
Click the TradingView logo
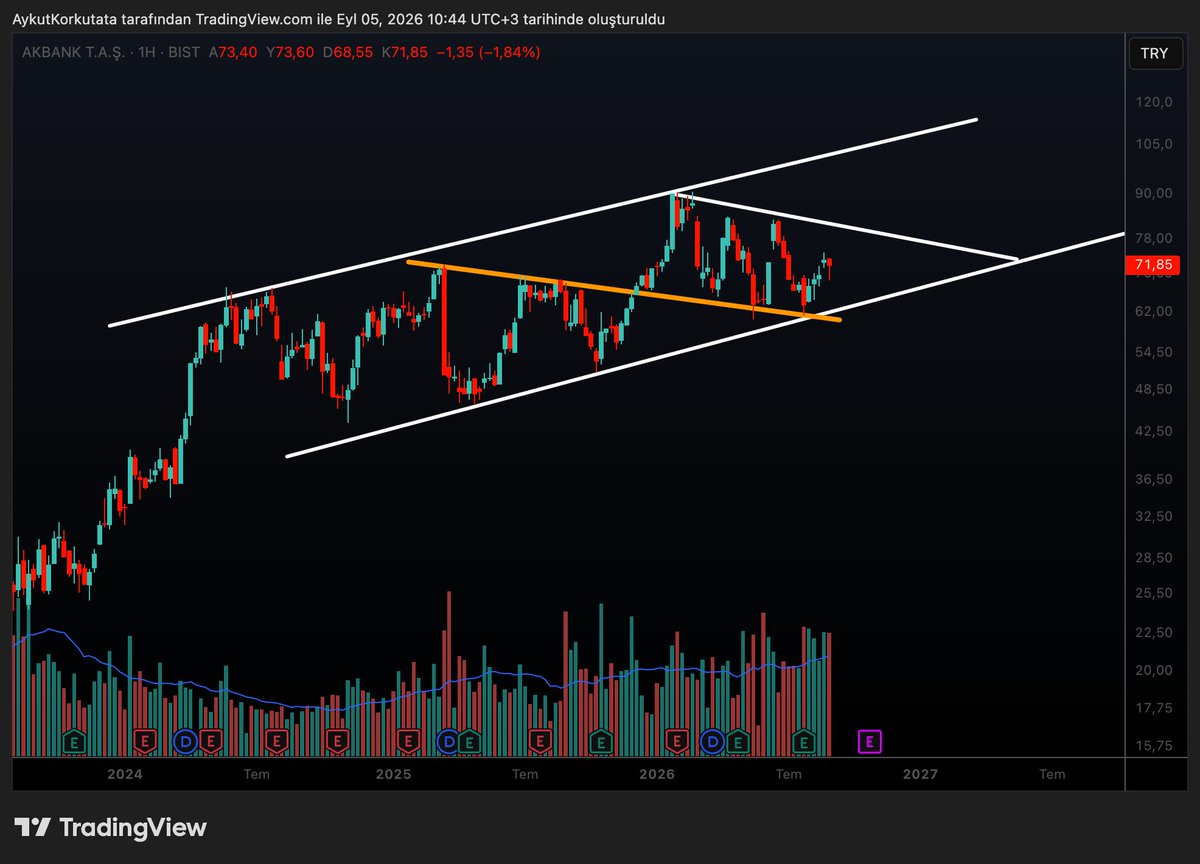[x=110, y=827]
